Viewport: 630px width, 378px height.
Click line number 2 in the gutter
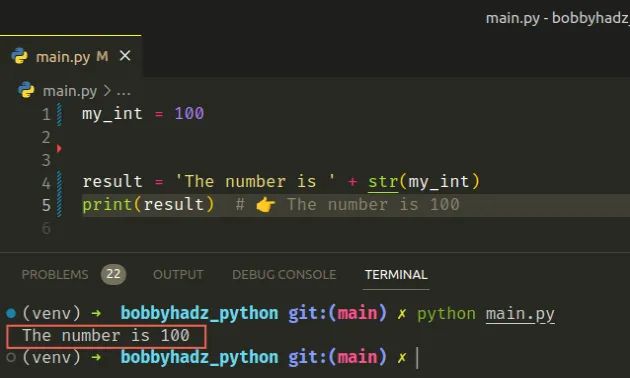tap(46, 137)
